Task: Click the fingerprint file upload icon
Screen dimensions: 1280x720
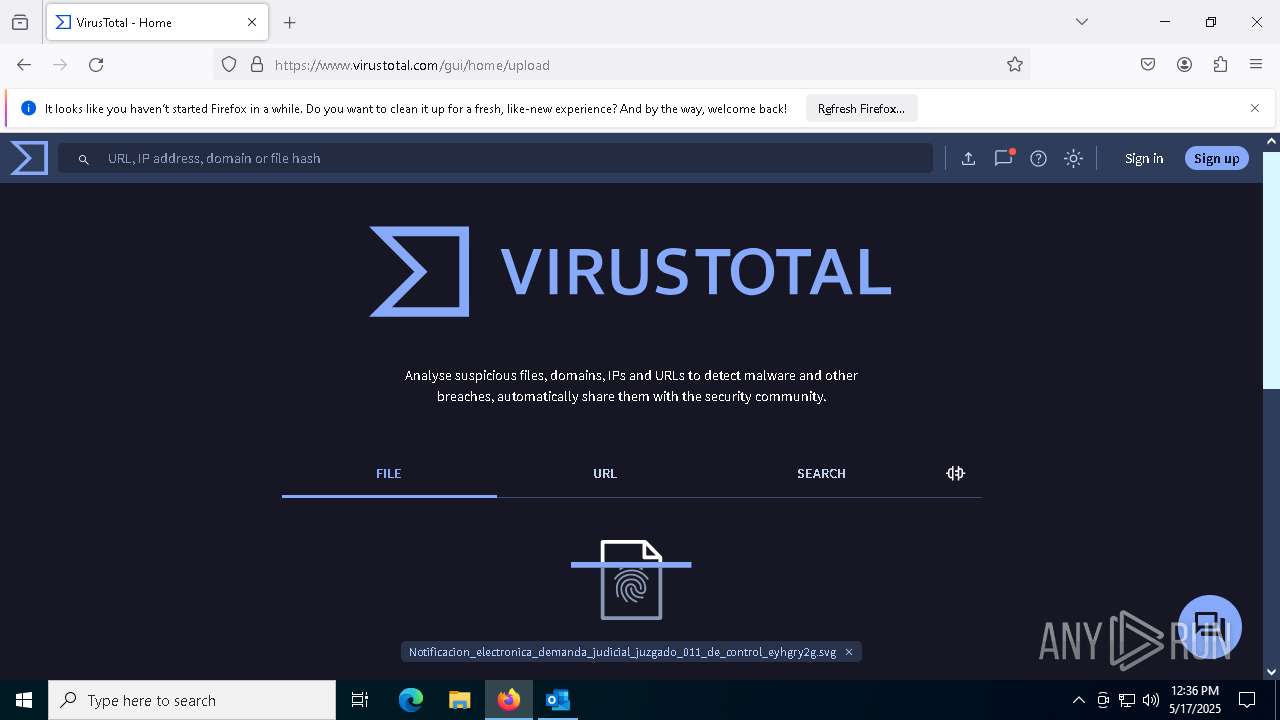Action: (631, 580)
